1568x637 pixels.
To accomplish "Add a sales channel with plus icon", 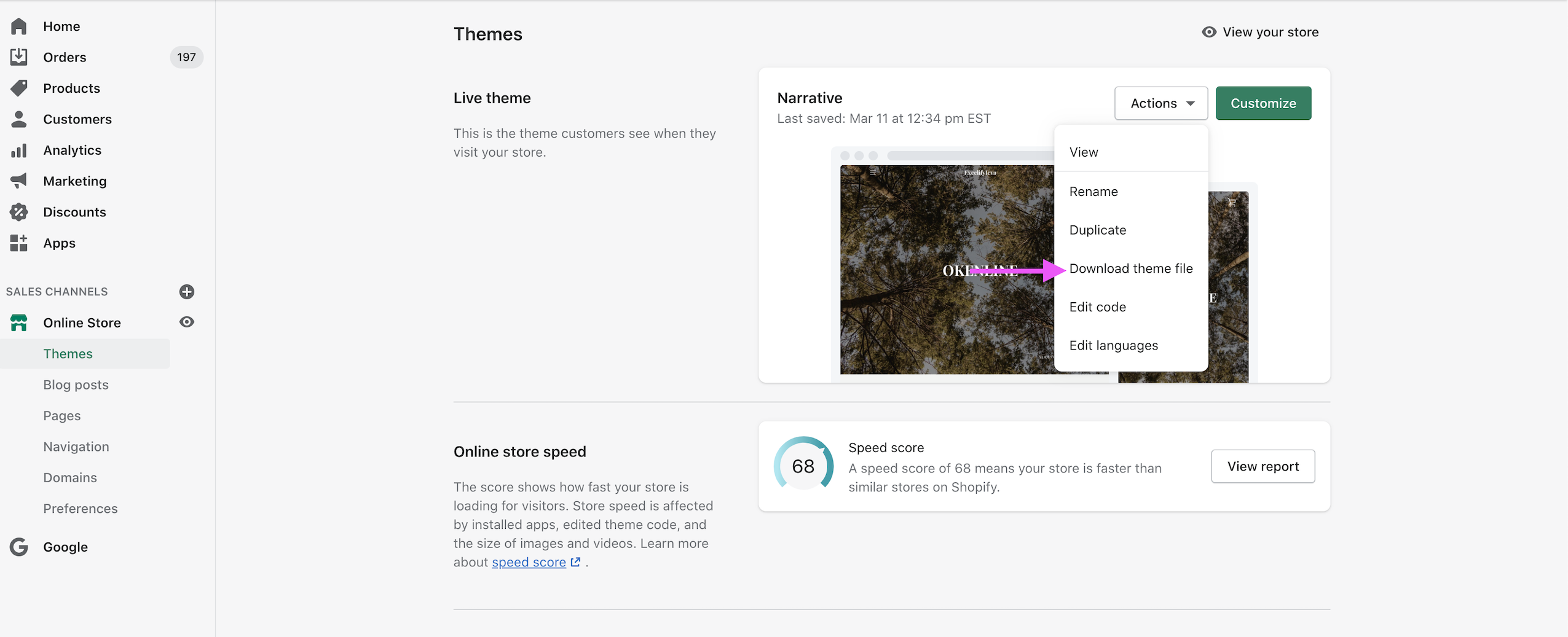I will 187,292.
